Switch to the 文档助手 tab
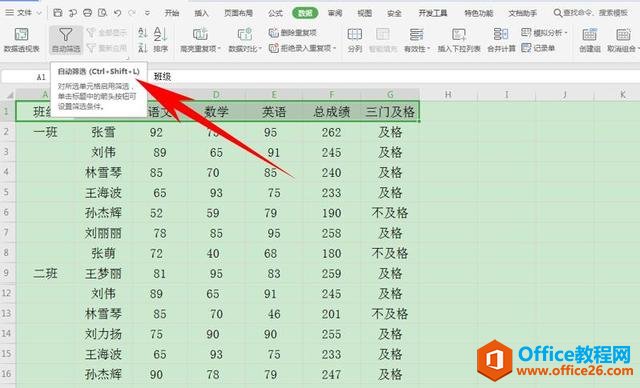Screen dimensions: 640x388 click(522, 13)
